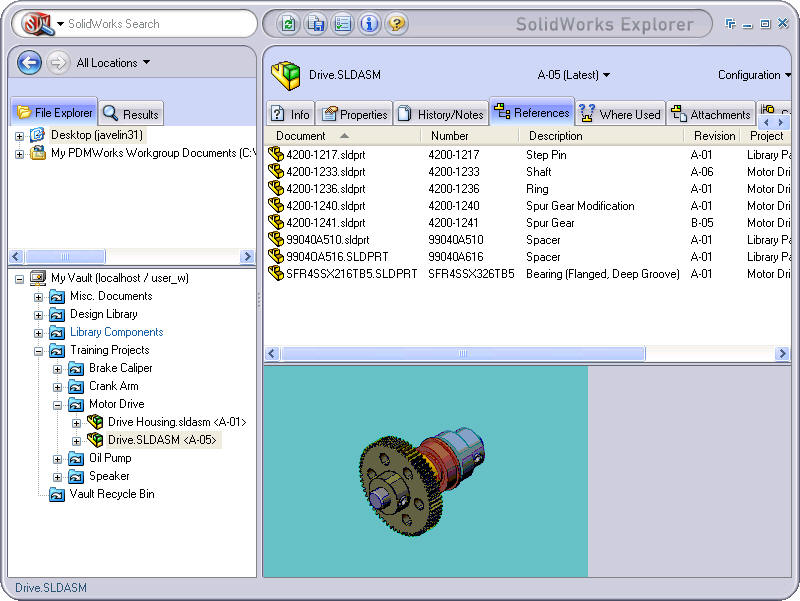Expand the Brake Caliper folder node

click(58, 368)
